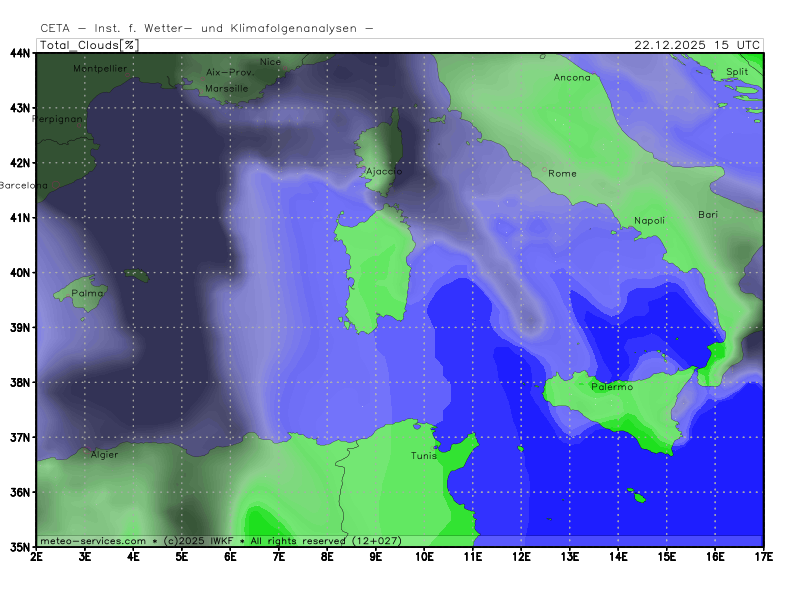Click the 22.12.2025 15 UTC timestamp
The image size is (800, 600).
pyautogui.click(x=697, y=45)
